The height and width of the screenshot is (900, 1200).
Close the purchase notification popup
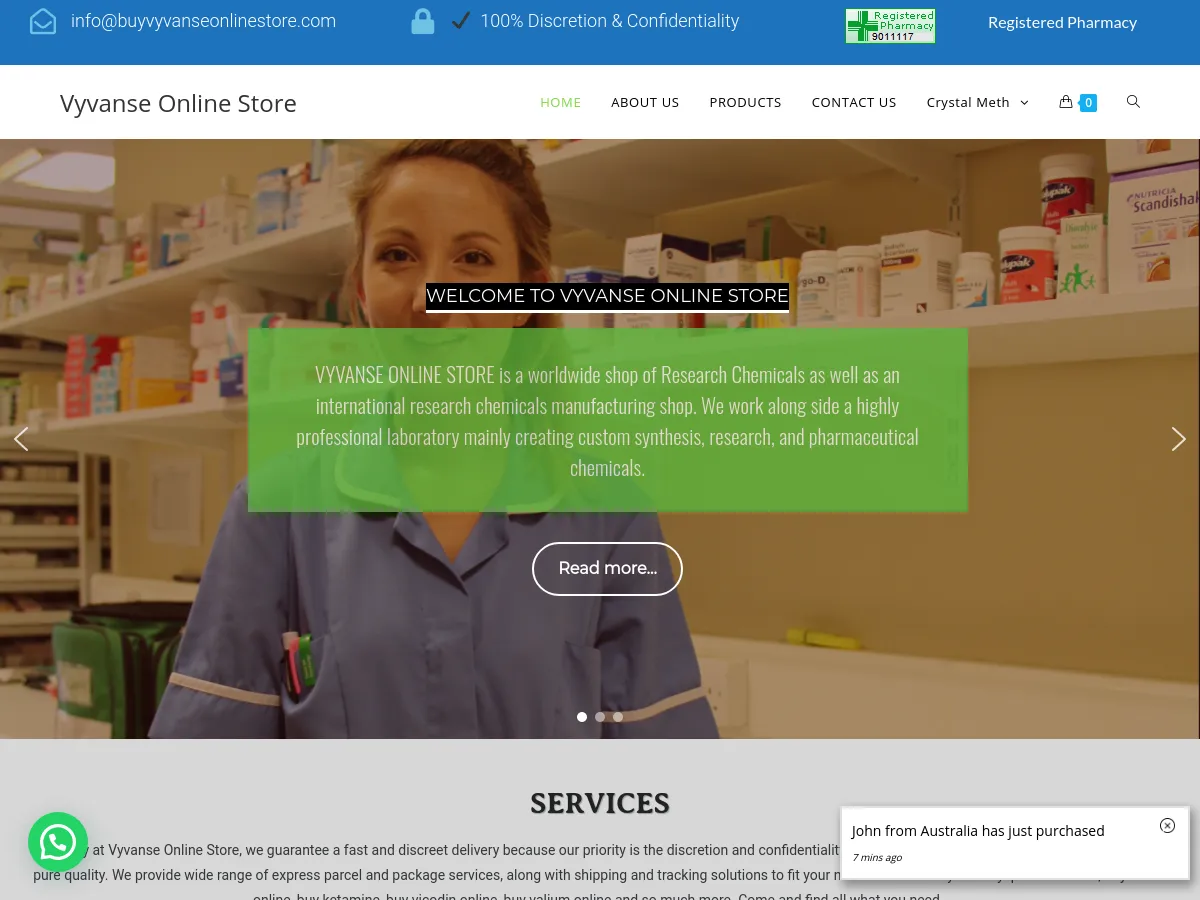[1167, 825]
